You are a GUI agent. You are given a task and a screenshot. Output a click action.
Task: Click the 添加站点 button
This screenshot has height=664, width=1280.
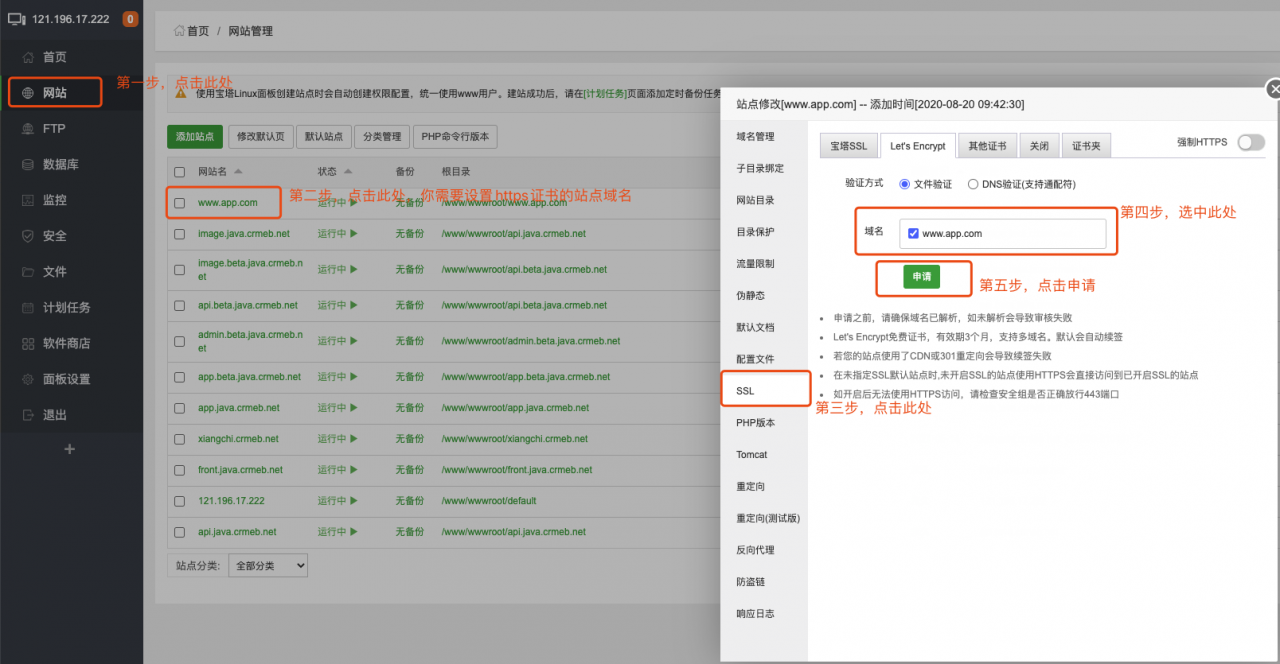click(195, 137)
